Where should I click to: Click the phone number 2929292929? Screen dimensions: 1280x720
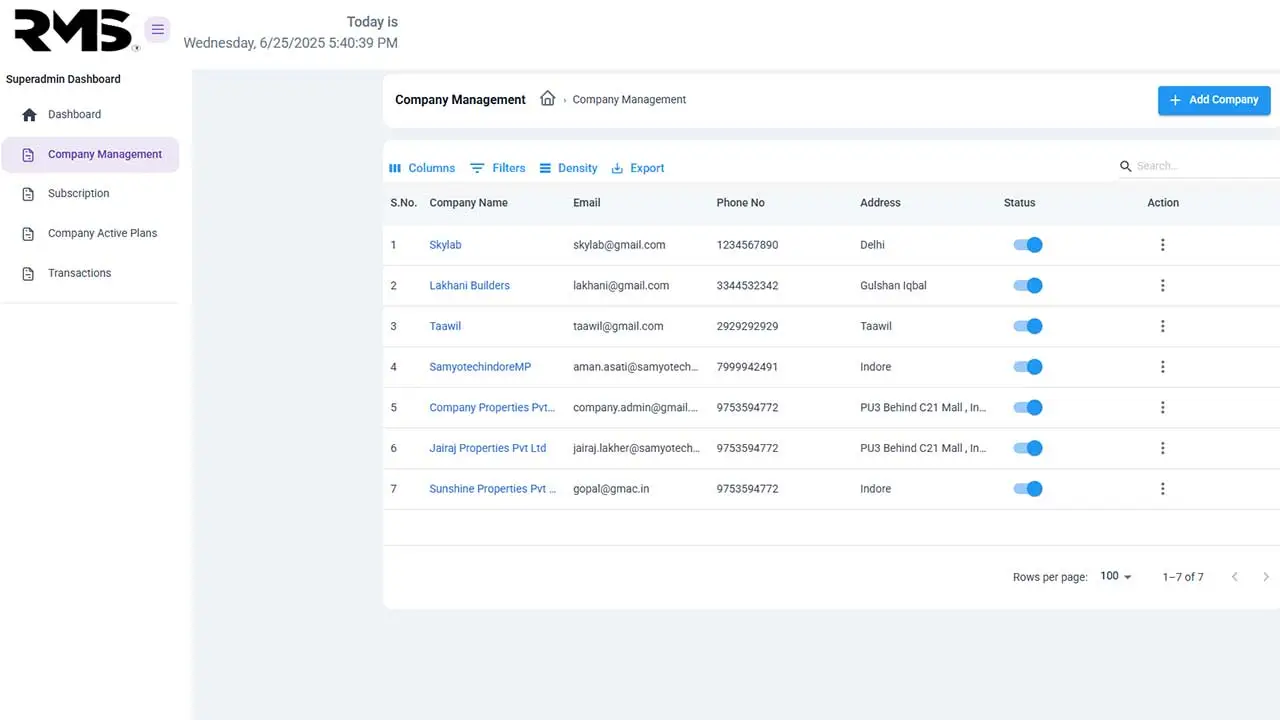747,326
